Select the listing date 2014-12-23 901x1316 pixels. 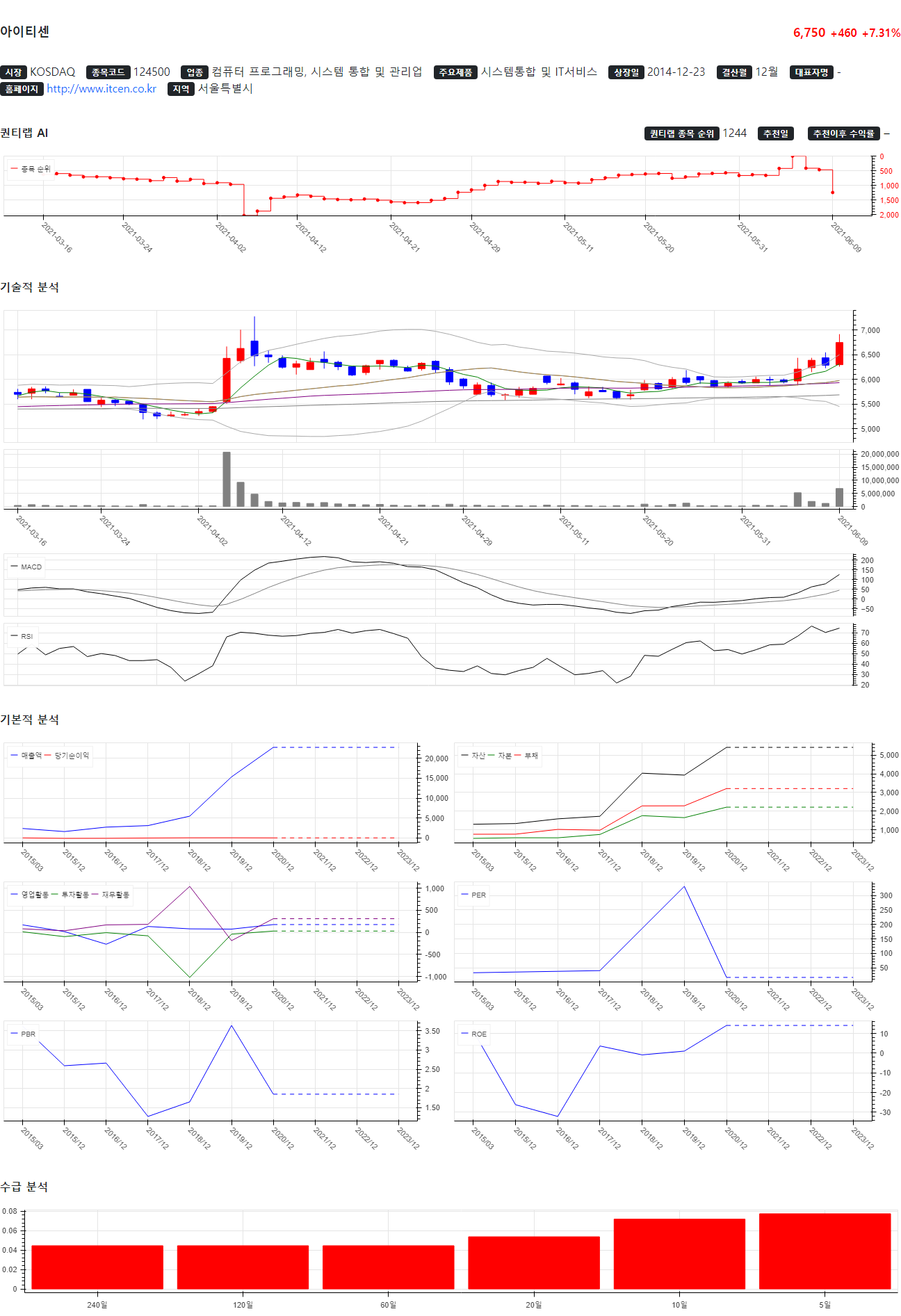coord(676,72)
